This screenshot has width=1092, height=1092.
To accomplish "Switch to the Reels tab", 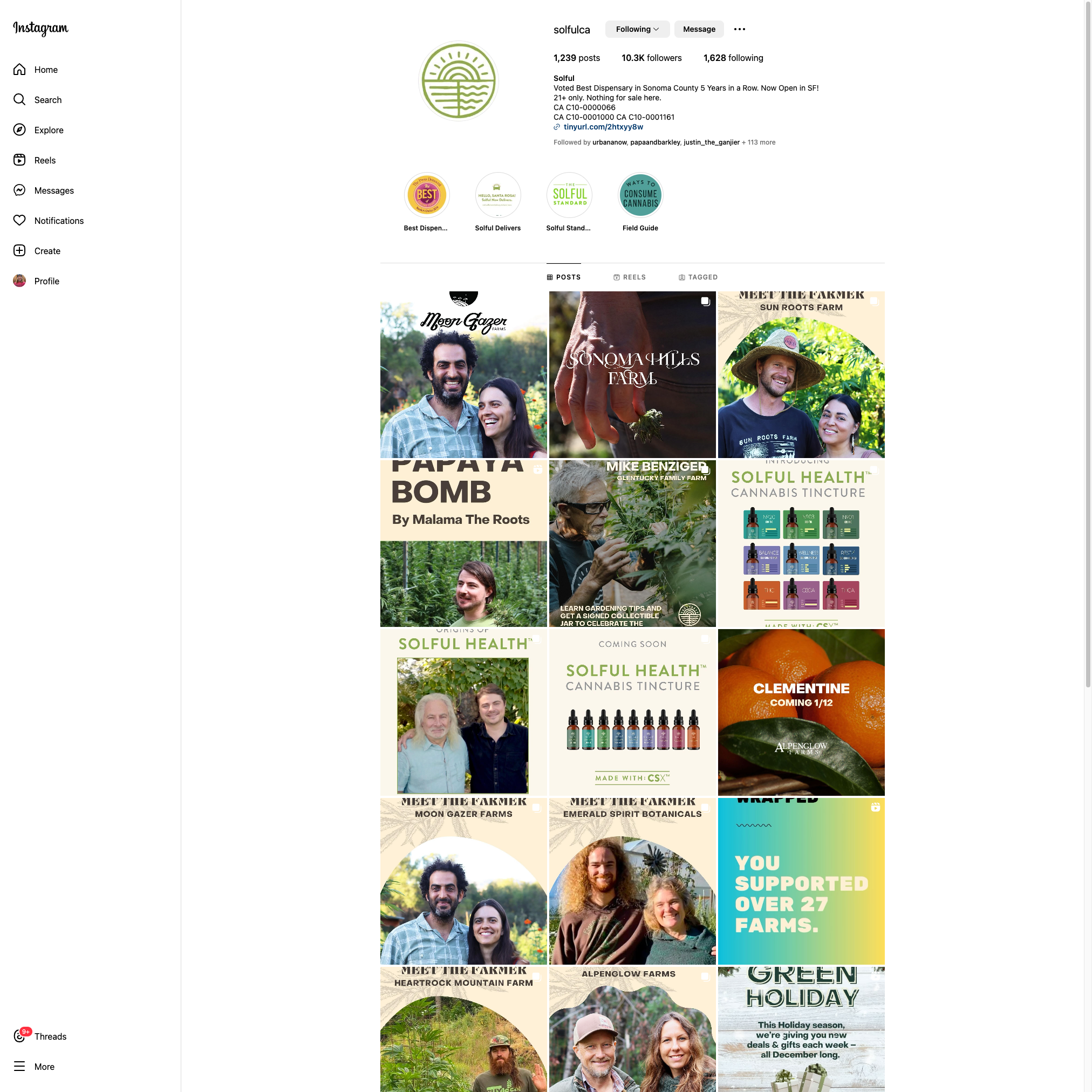I will coord(630,277).
